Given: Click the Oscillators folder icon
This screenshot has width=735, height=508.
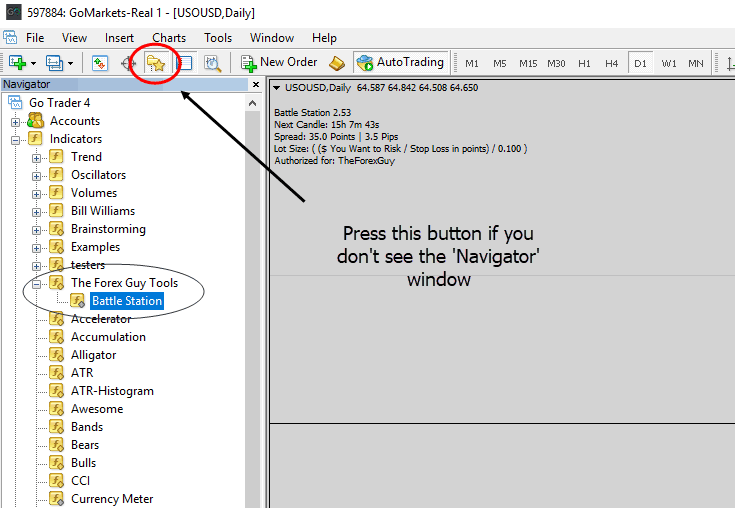Looking at the screenshot, I should coord(56,174).
